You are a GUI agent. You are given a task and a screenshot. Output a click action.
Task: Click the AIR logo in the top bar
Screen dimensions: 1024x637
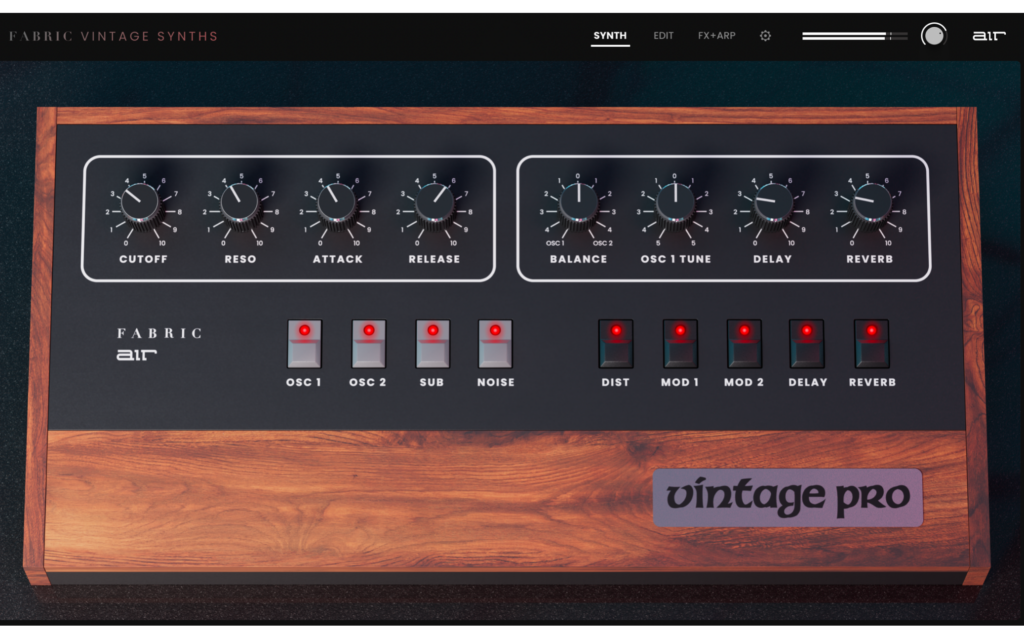(988, 35)
